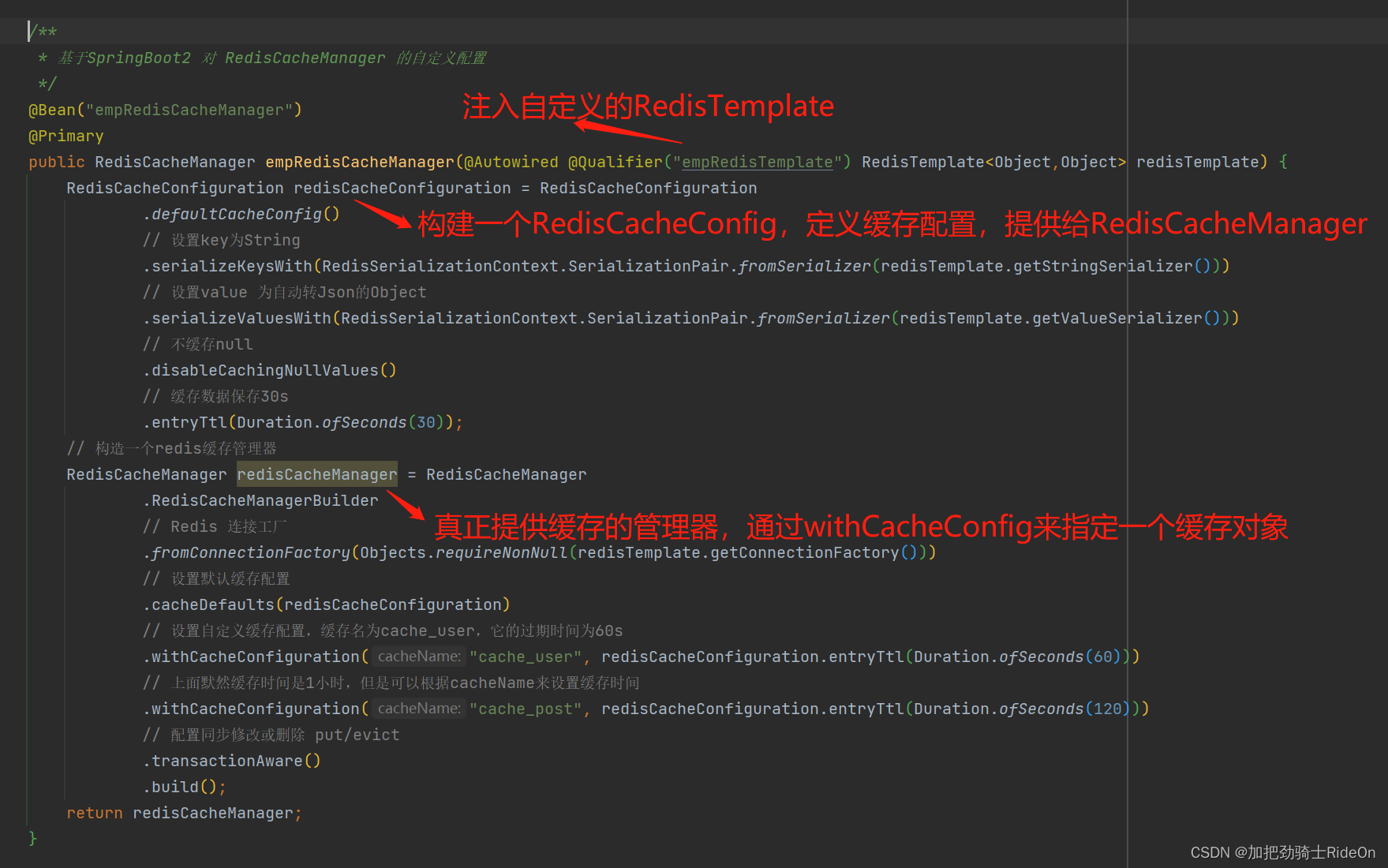1388x868 pixels.
Task: Click the number 30 in ofSeconds
Action: click(x=426, y=422)
